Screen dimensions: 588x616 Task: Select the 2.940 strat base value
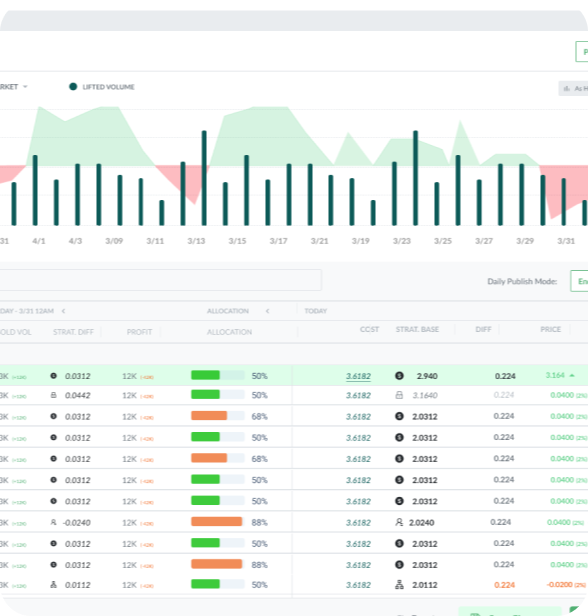point(427,376)
